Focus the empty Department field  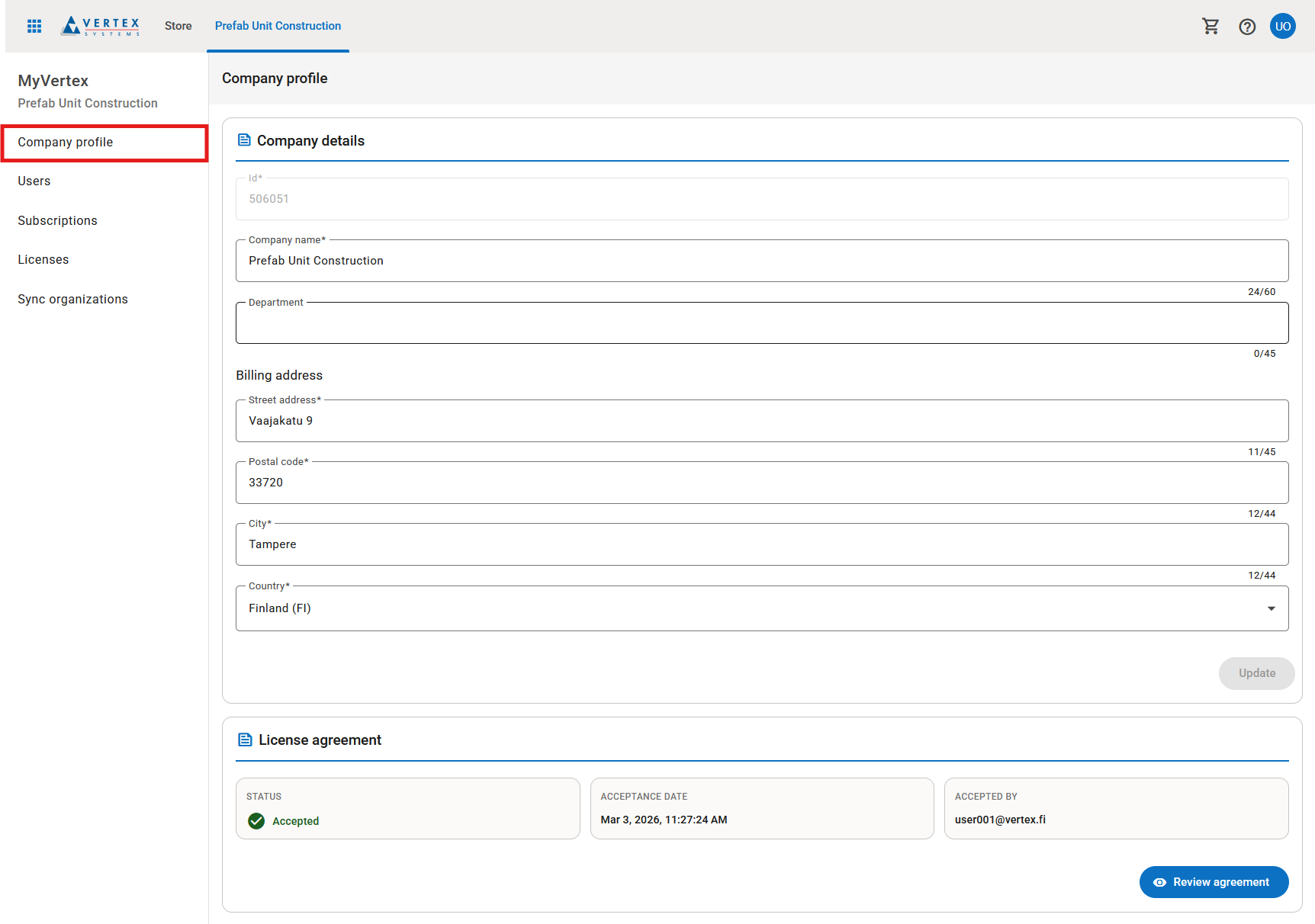coord(762,323)
